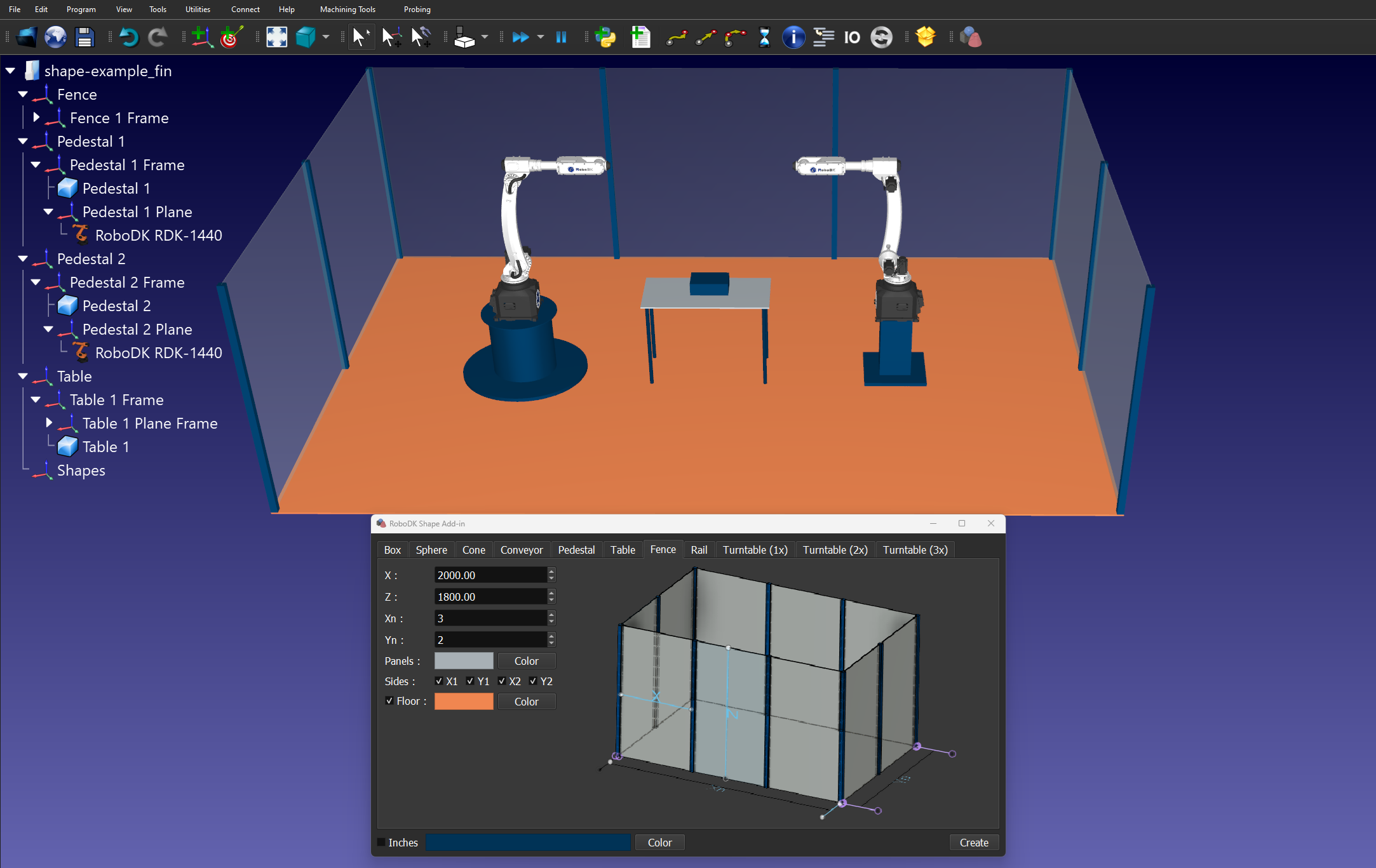Add pause instruction hourglass icon

(765, 37)
